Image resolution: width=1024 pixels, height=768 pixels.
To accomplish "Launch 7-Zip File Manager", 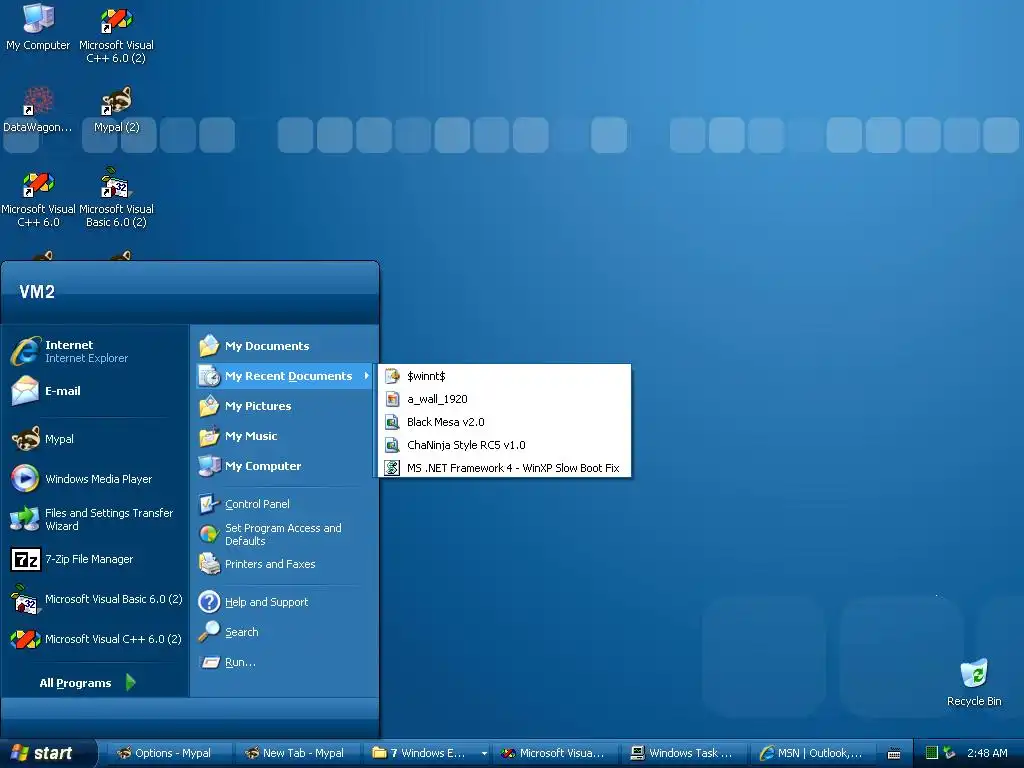I will coord(95,559).
